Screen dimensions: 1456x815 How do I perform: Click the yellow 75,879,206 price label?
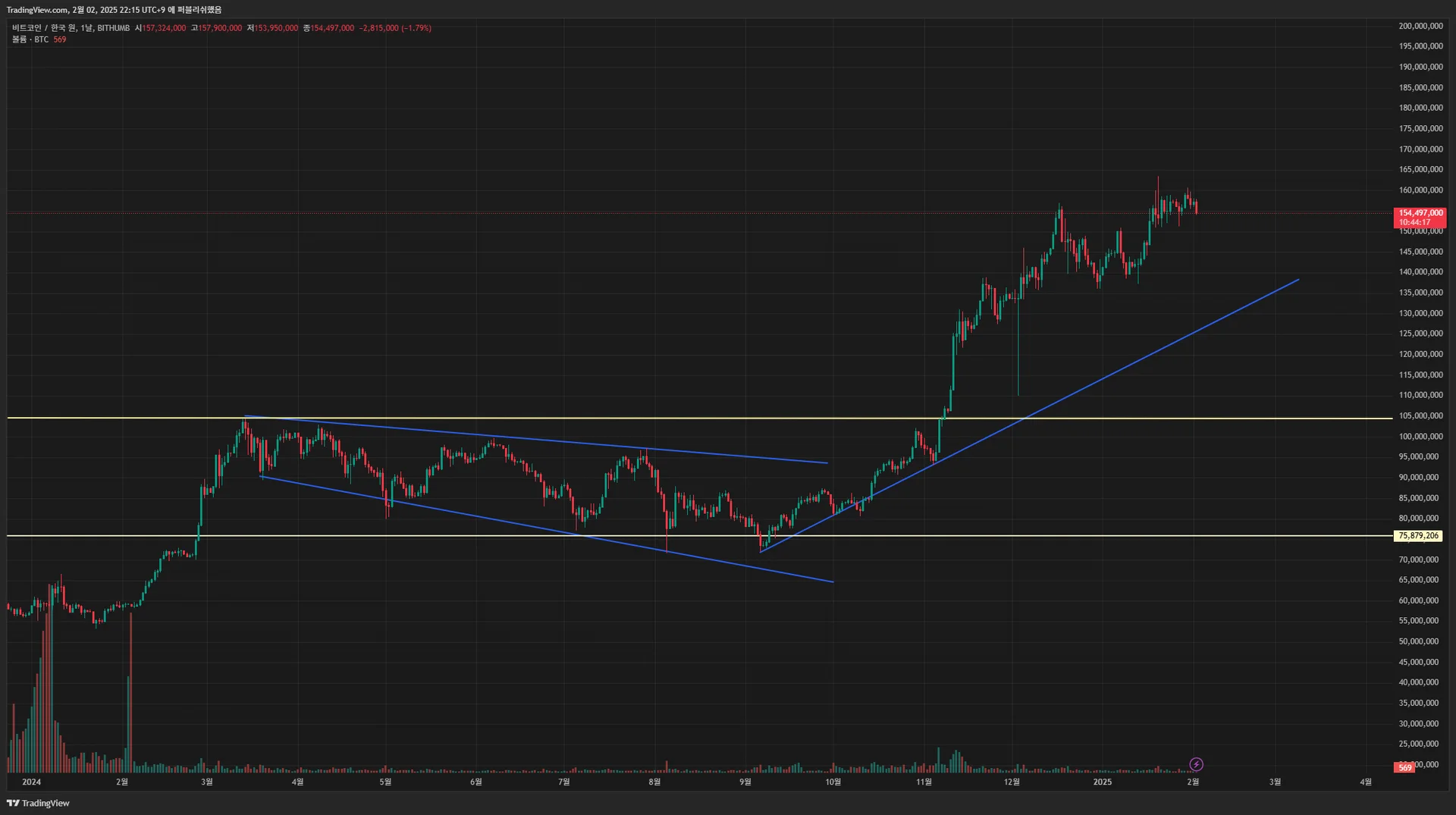[x=1418, y=536]
